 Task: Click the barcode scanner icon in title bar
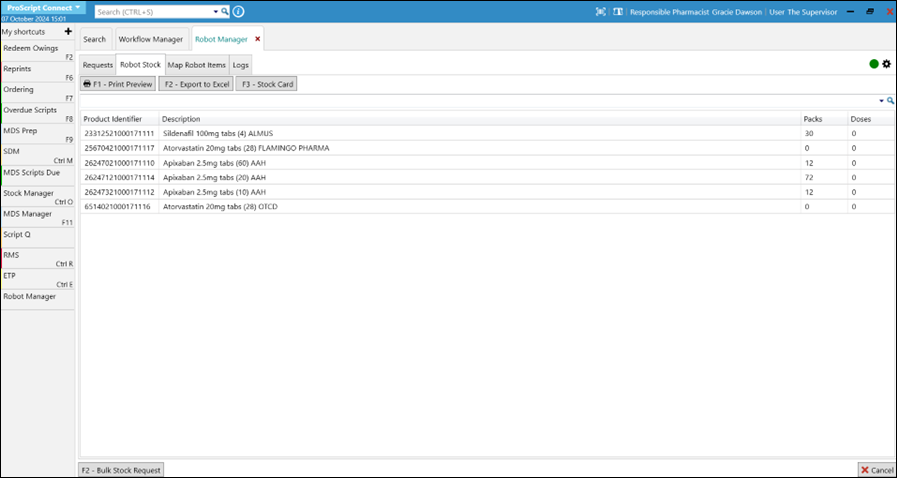pyautogui.click(x=601, y=11)
